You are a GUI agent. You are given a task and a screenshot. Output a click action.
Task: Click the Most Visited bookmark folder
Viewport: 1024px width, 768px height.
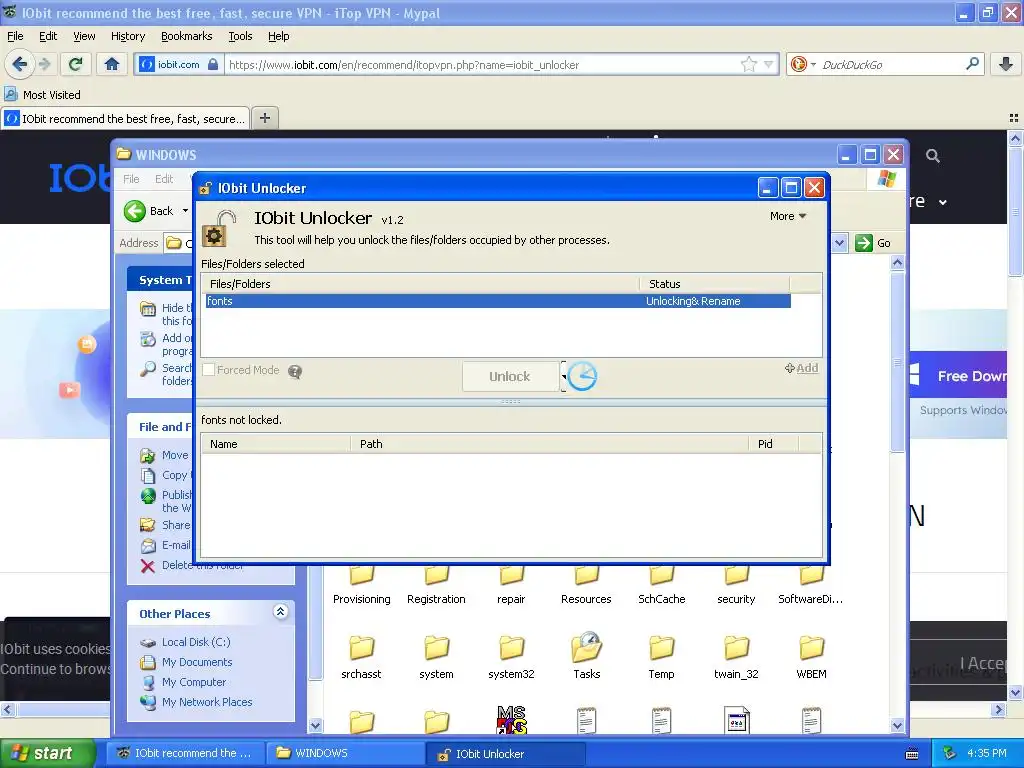pos(42,95)
